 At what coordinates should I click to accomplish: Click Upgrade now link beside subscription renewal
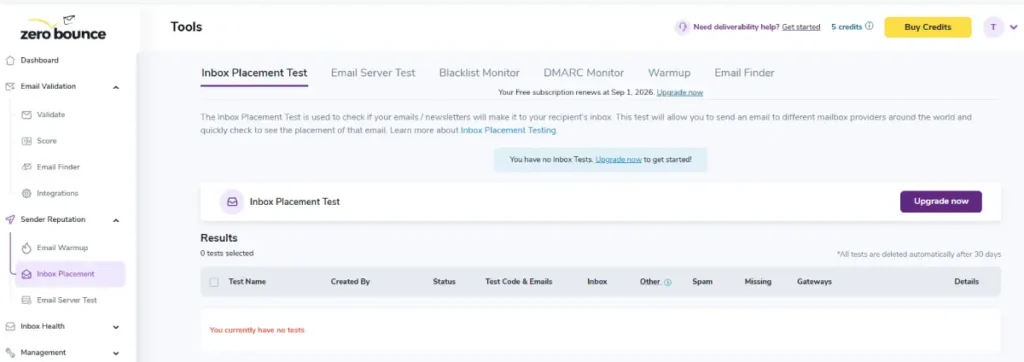(680, 93)
